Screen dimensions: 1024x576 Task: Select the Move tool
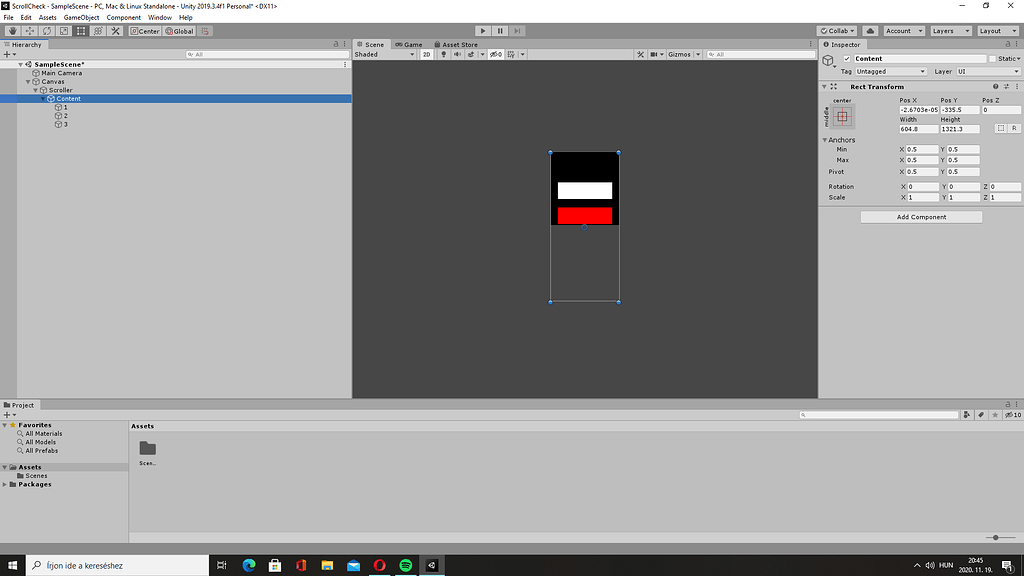pyautogui.click(x=30, y=30)
